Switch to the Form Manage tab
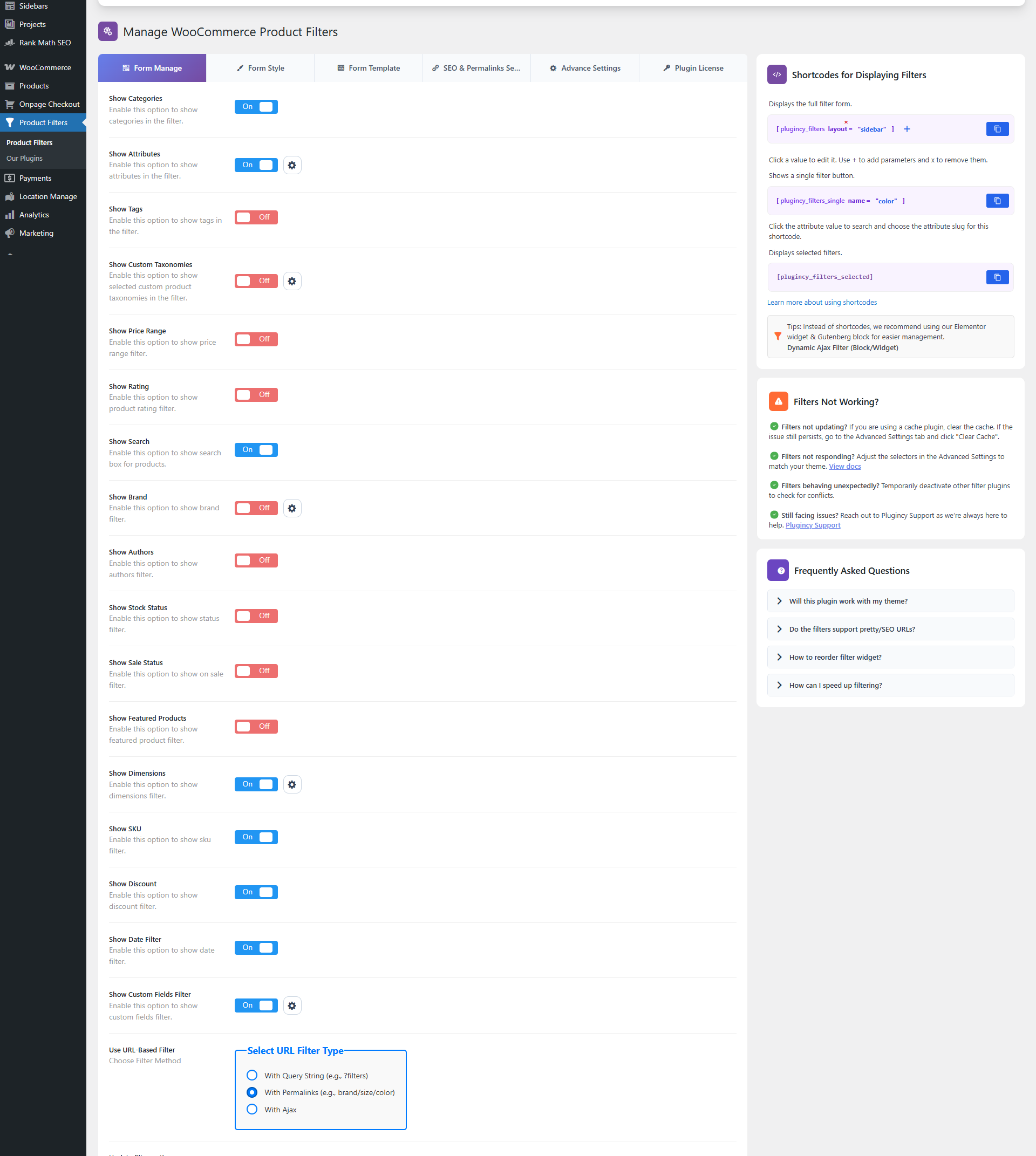The width and height of the screenshot is (1036, 1156). (152, 68)
